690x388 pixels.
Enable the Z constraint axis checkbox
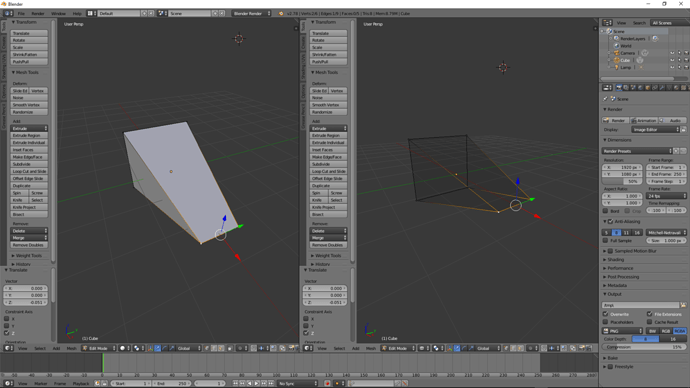click(7, 333)
